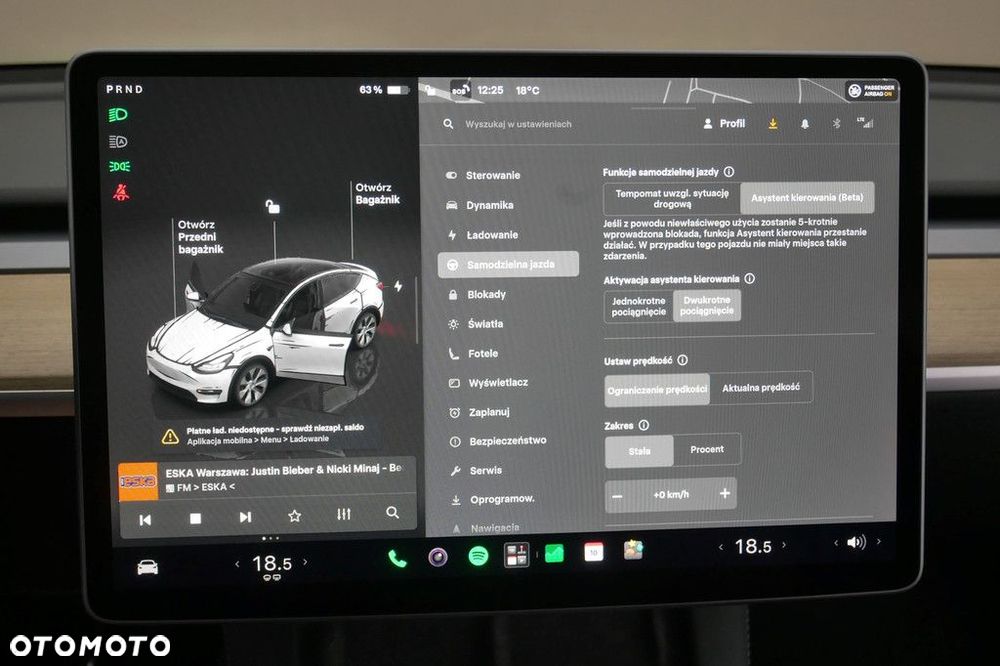Tap the passenger airbag status indicator

click(x=872, y=91)
